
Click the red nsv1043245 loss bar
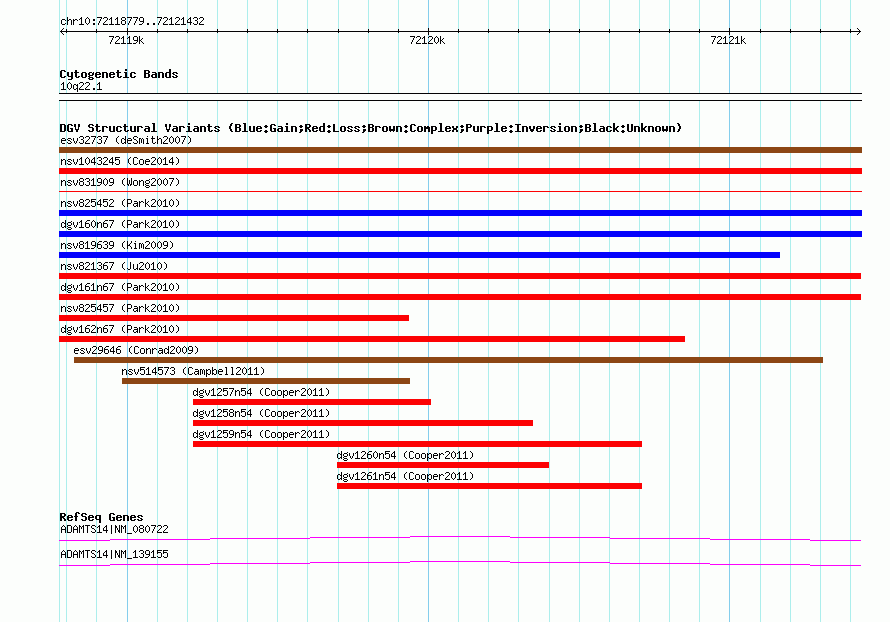[460, 171]
